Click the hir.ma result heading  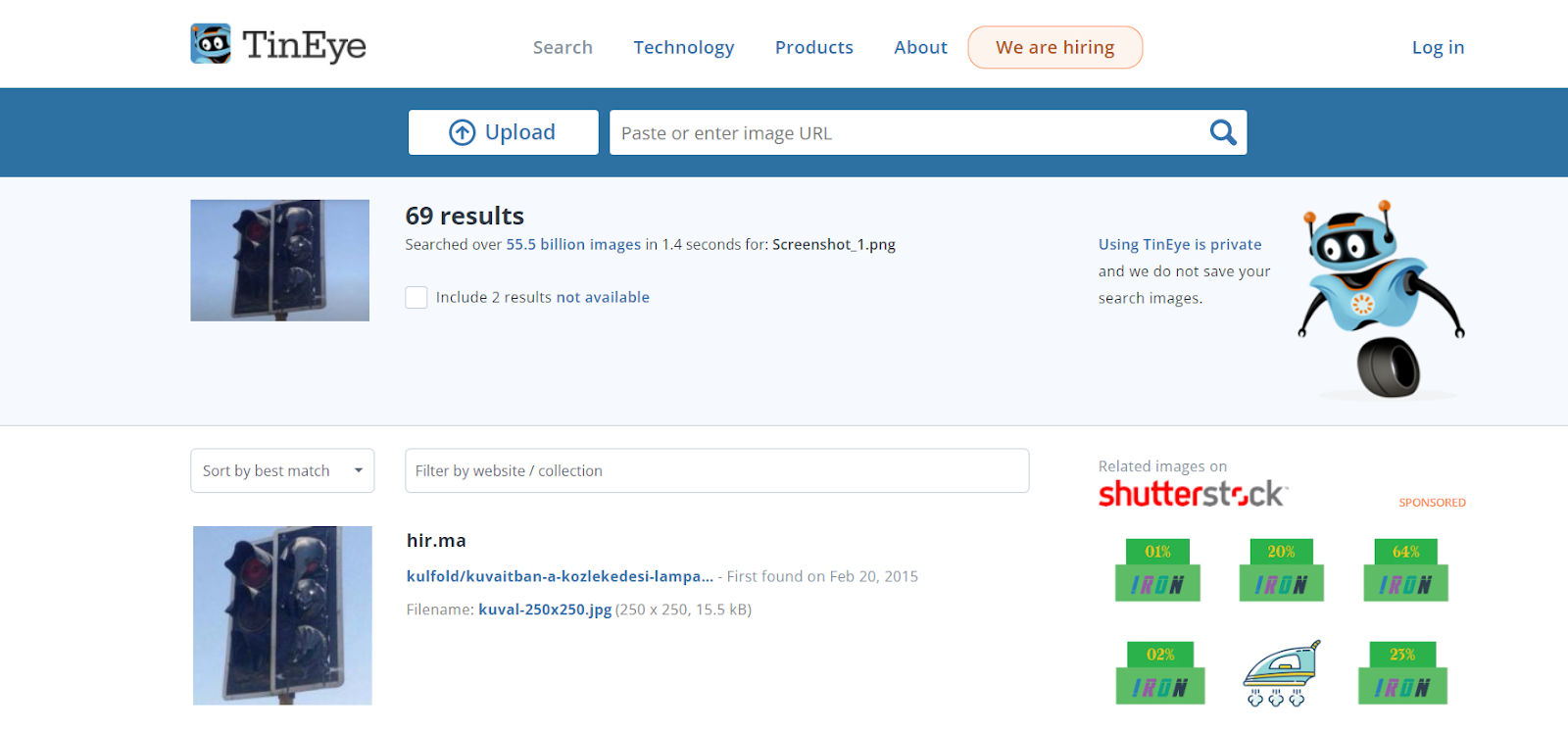[436, 540]
